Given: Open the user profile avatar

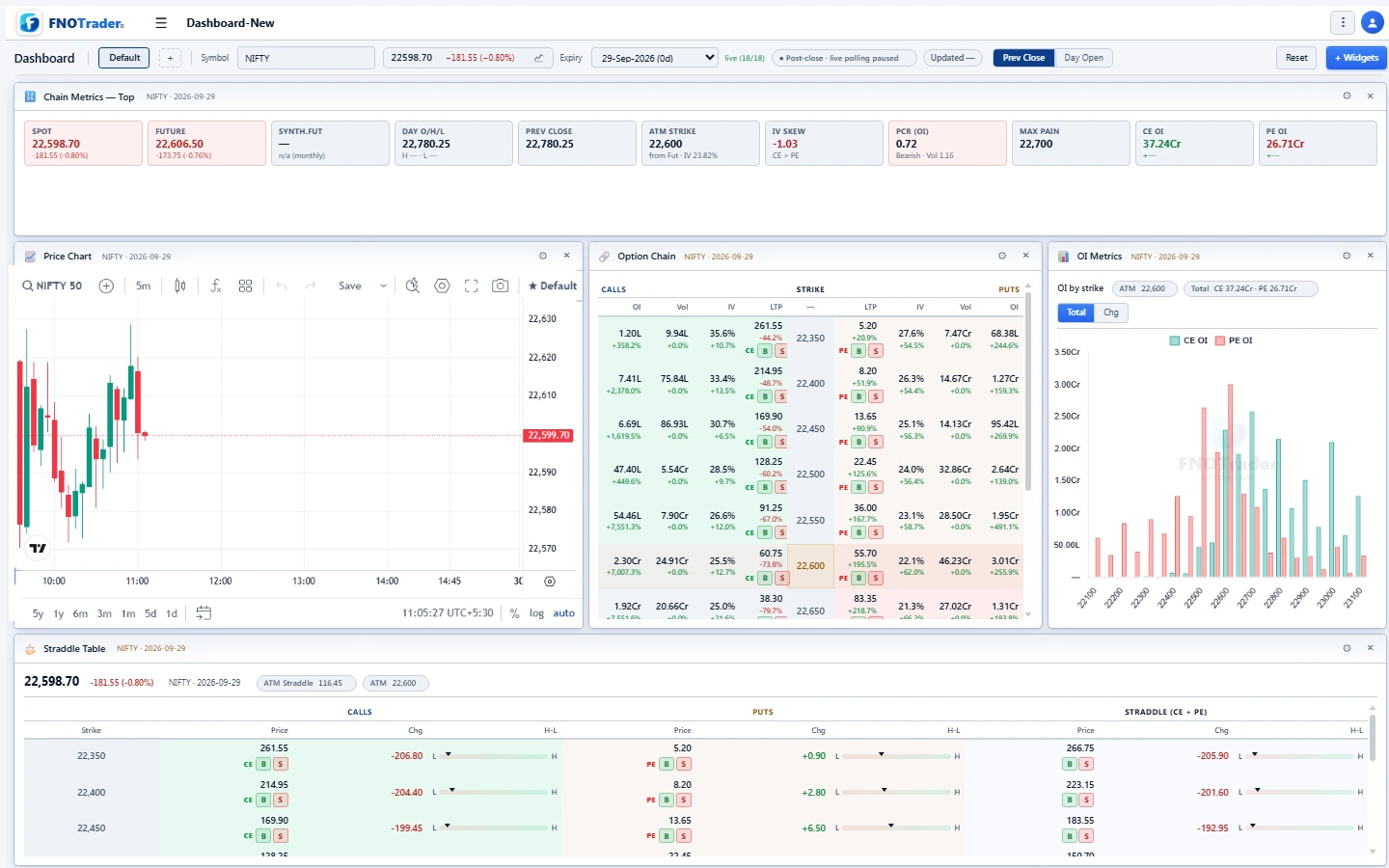Looking at the screenshot, I should (x=1372, y=23).
